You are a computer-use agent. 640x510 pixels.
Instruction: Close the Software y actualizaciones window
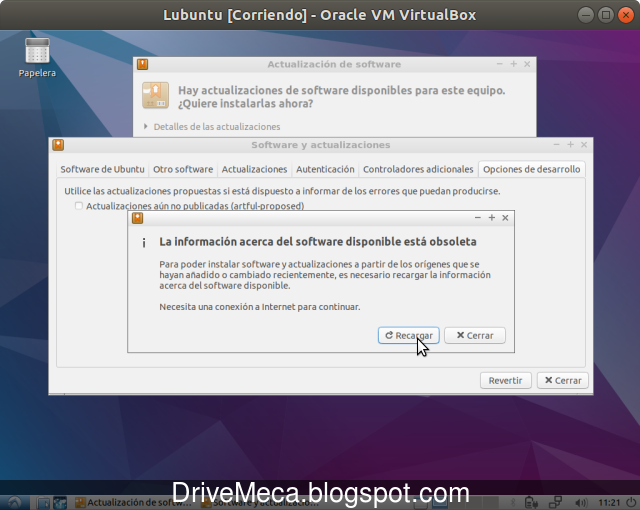pyautogui.click(x=584, y=145)
